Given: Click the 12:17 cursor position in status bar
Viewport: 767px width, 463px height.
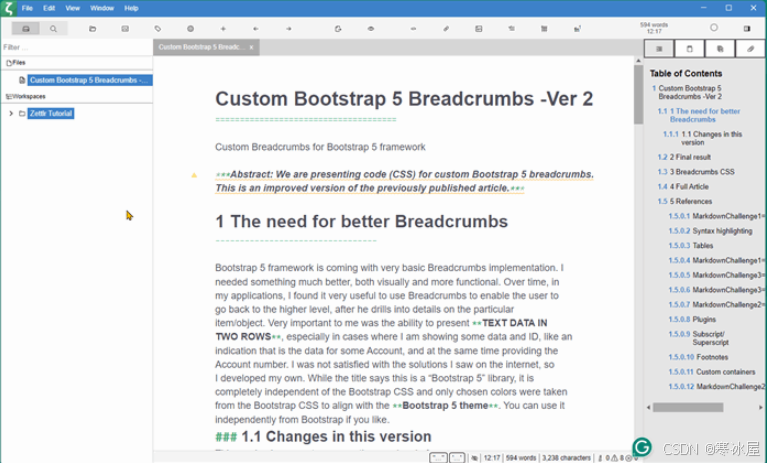Looking at the screenshot, I should pyautogui.click(x=492, y=458).
